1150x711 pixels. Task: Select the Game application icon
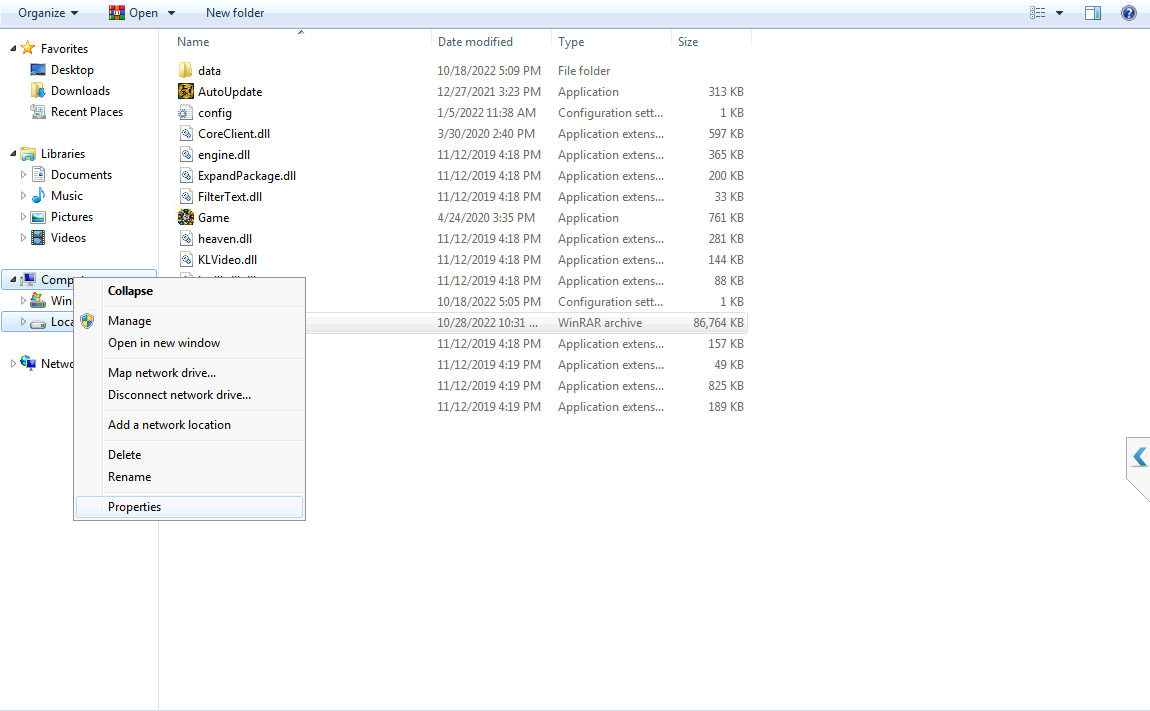[186, 218]
